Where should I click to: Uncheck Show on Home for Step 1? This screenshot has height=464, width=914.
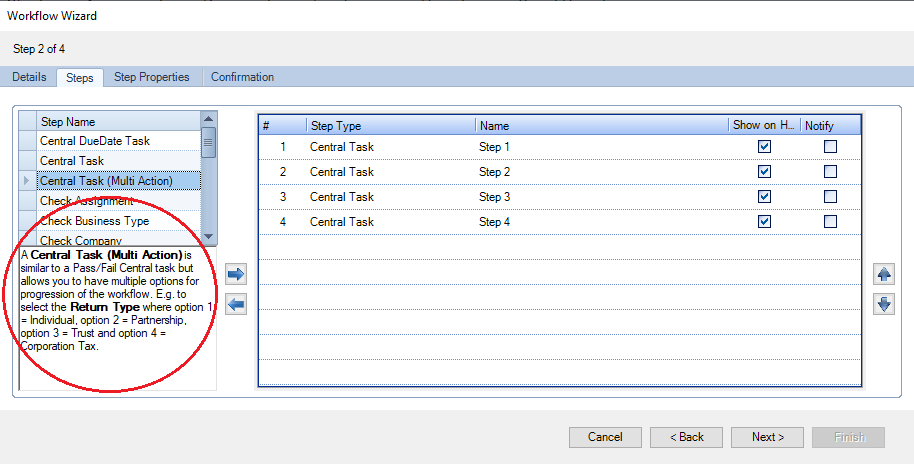pyautogui.click(x=764, y=146)
